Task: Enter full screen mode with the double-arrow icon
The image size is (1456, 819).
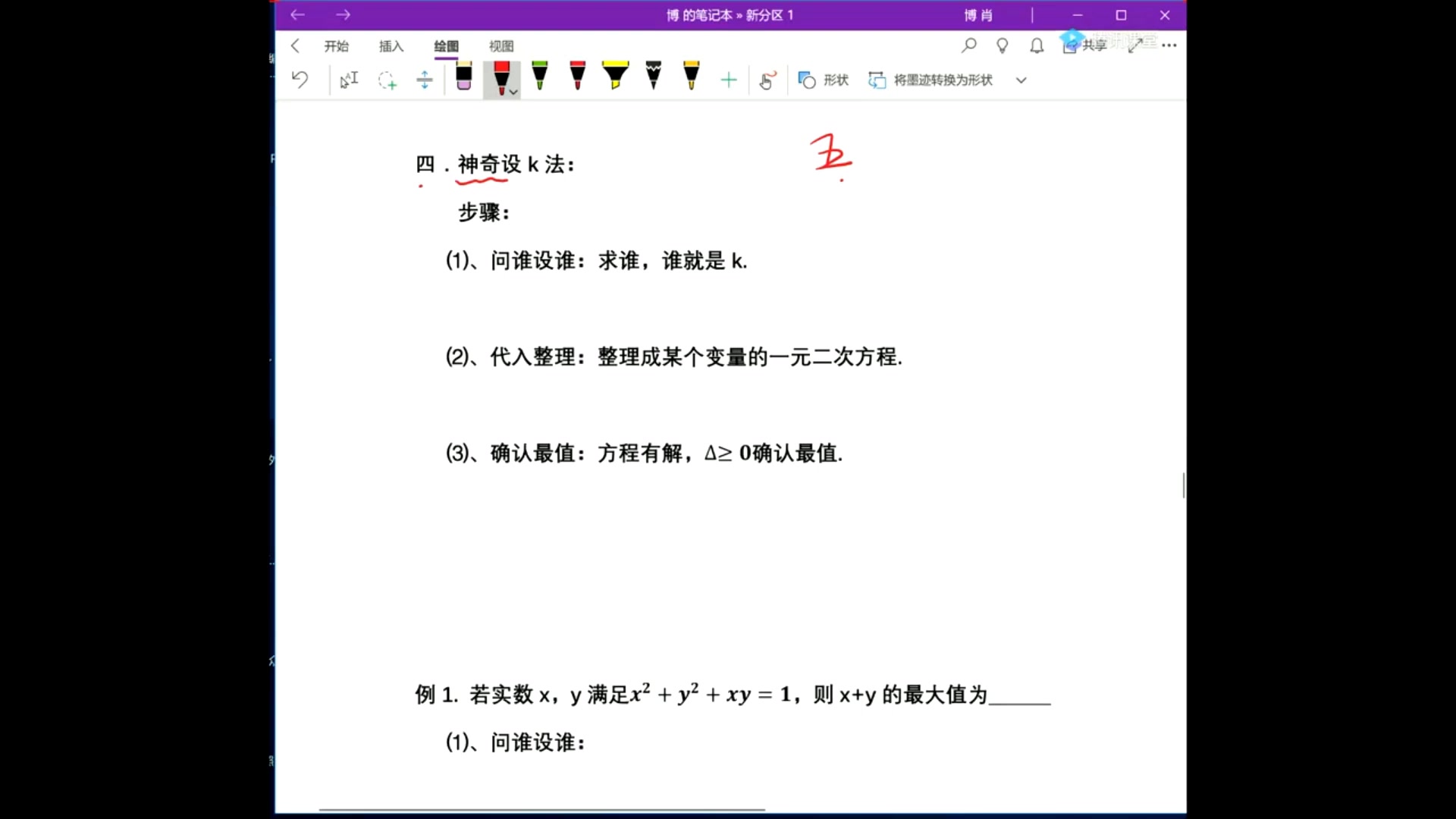Action: pyautogui.click(x=1135, y=45)
